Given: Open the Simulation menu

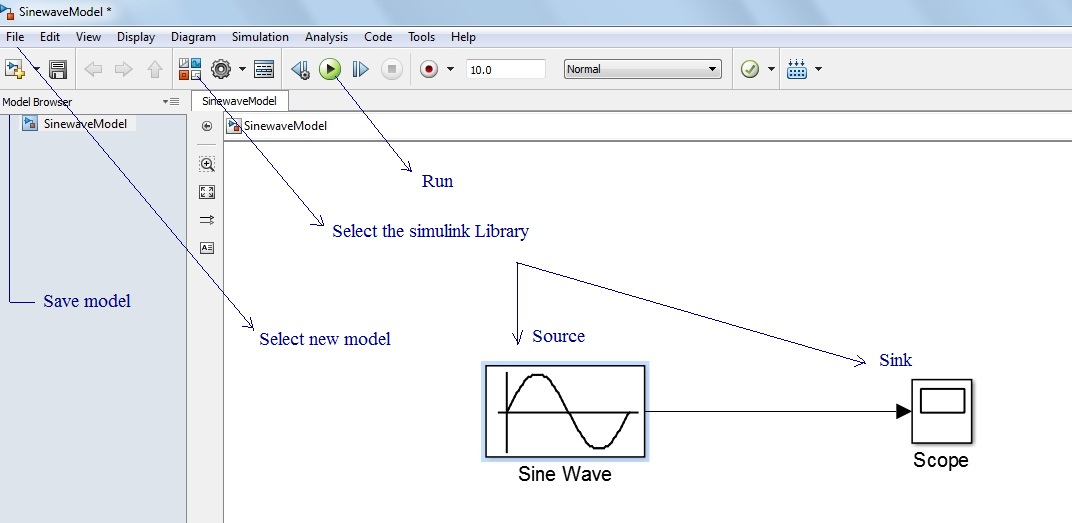Looking at the screenshot, I should (x=260, y=37).
